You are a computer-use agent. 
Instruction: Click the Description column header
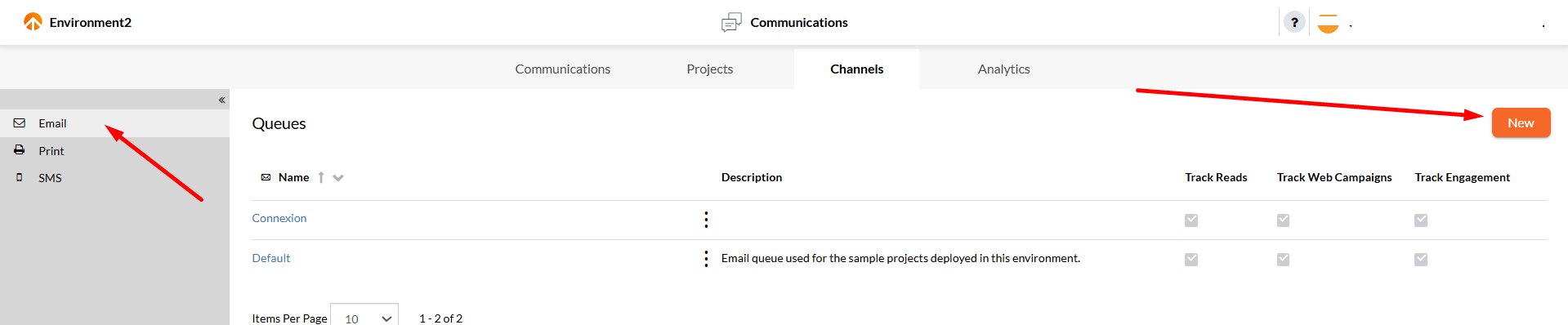(x=752, y=177)
